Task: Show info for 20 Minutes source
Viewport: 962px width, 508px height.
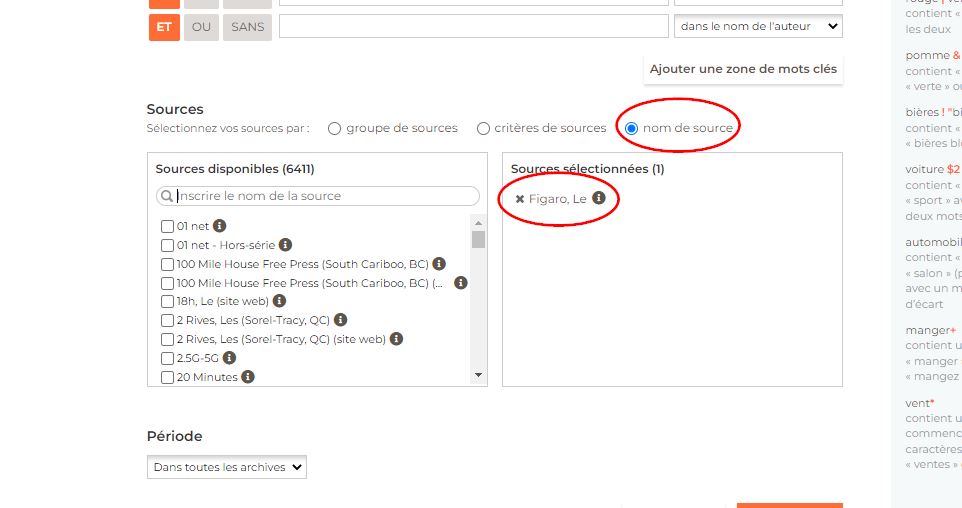Action: [248, 377]
